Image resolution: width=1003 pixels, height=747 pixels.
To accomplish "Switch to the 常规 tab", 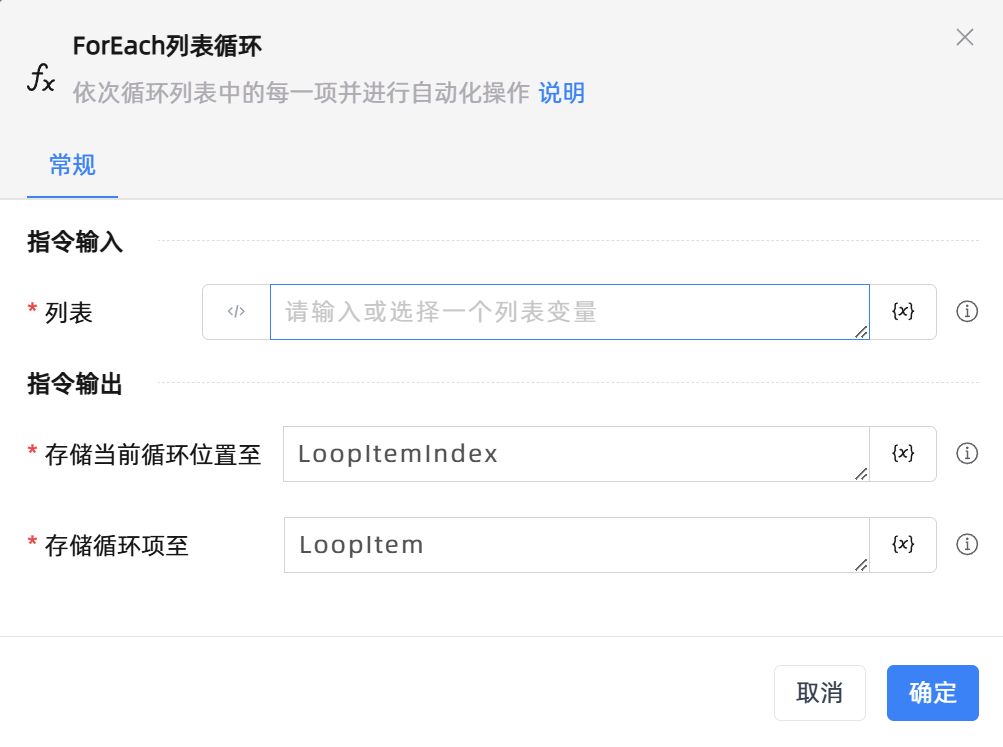I will [x=71, y=165].
